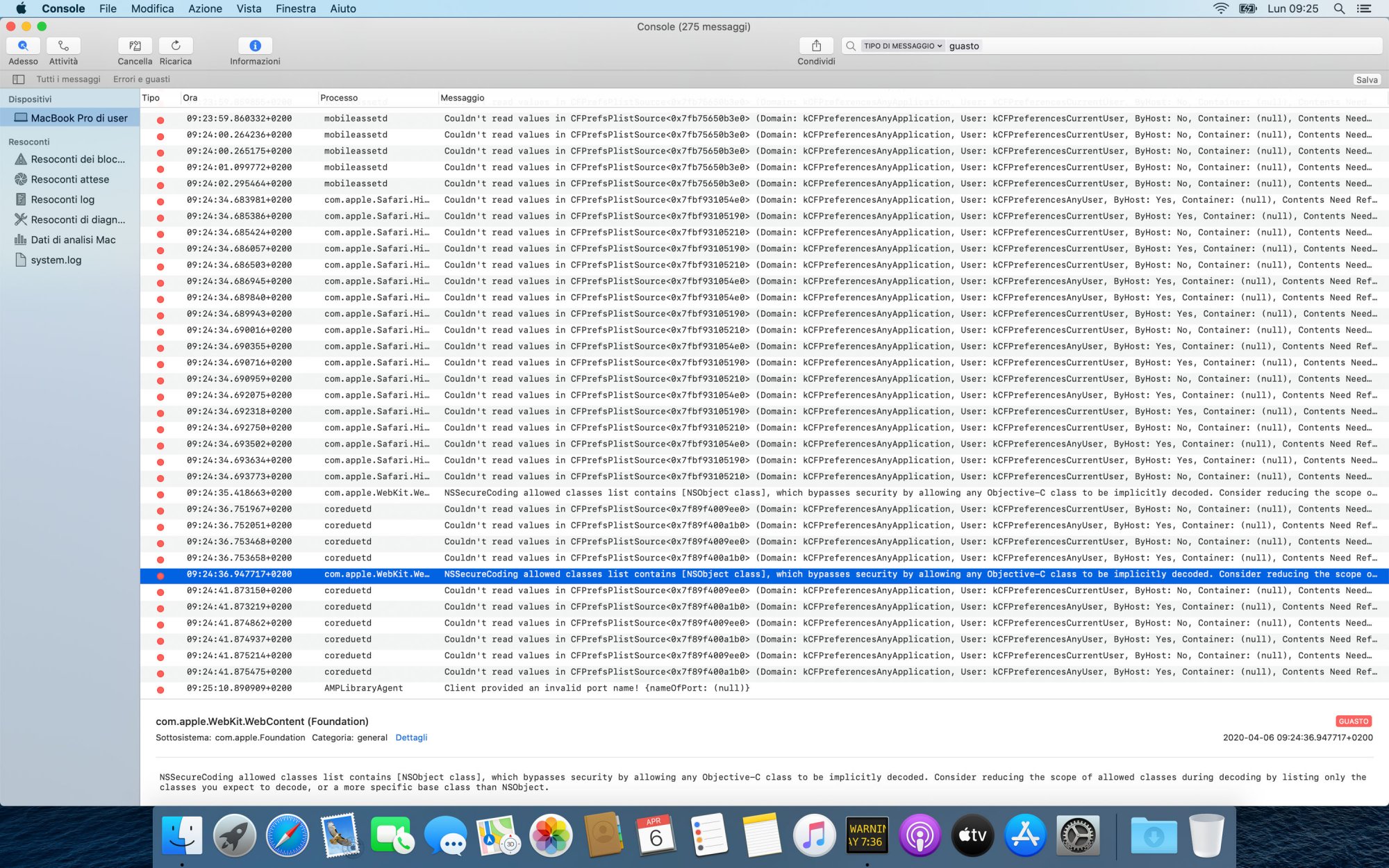Open the Dettagli link in detail pane

click(x=411, y=737)
